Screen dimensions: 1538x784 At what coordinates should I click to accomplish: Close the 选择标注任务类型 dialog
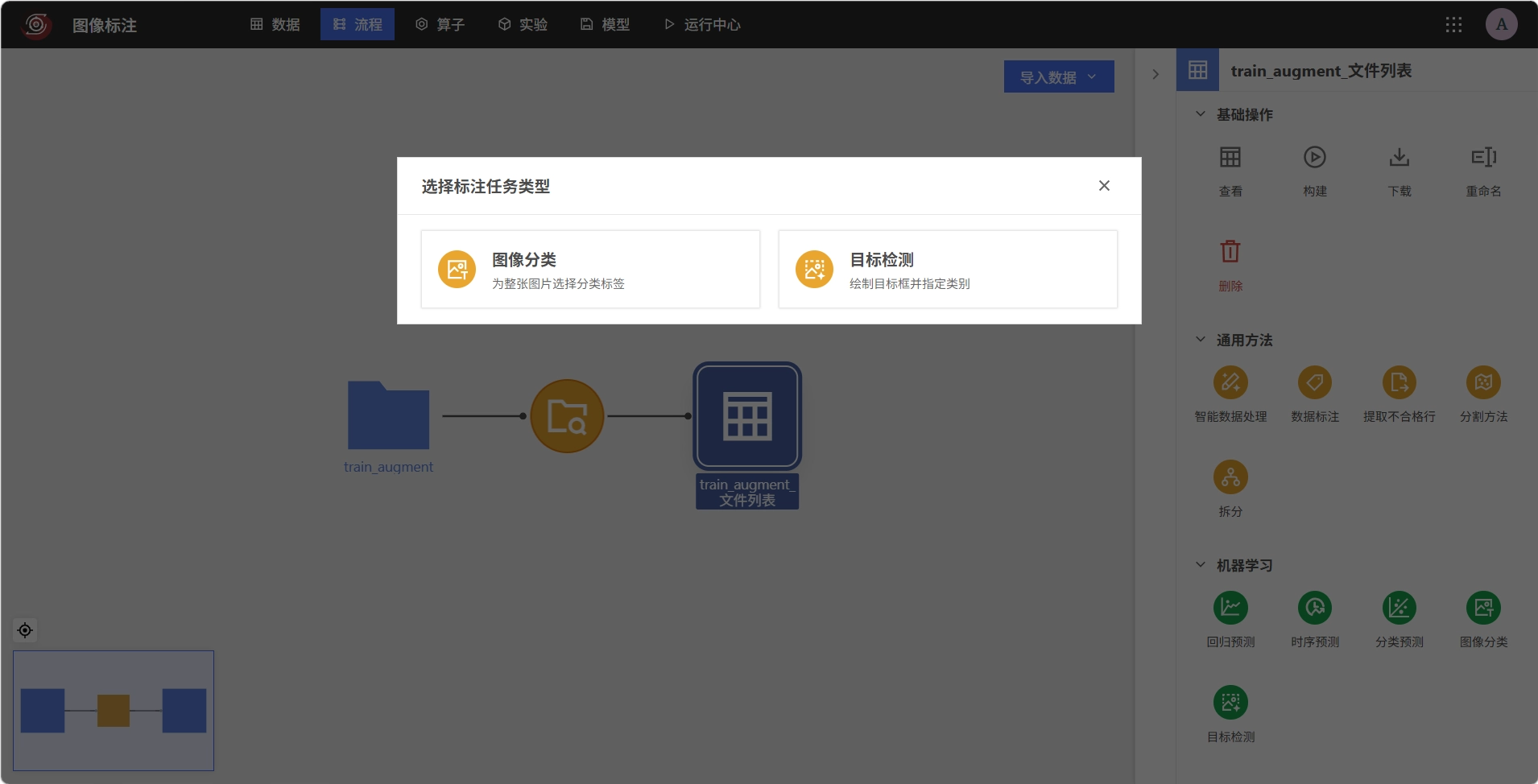pyautogui.click(x=1104, y=186)
